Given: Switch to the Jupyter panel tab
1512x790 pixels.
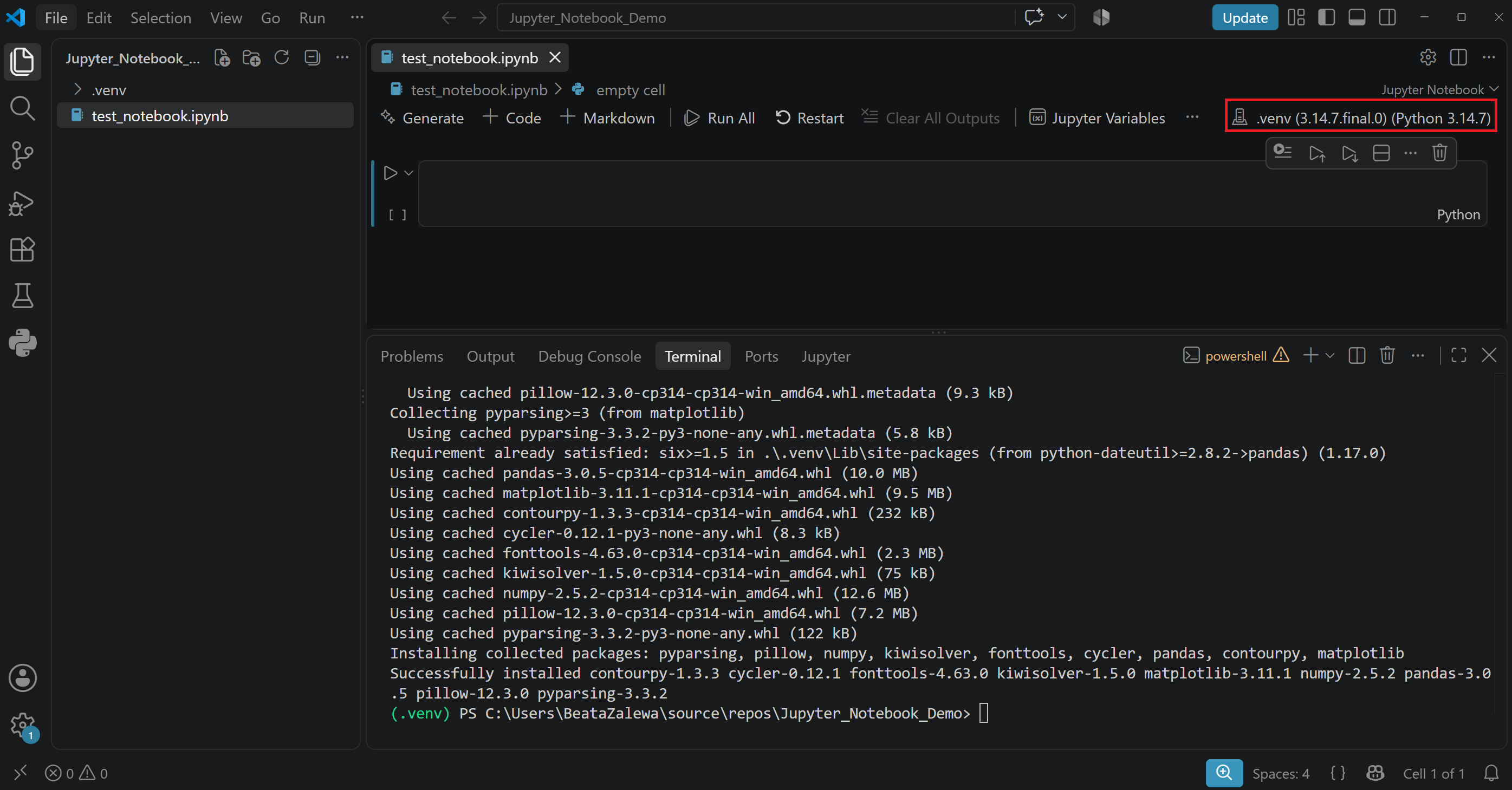Looking at the screenshot, I should point(826,356).
